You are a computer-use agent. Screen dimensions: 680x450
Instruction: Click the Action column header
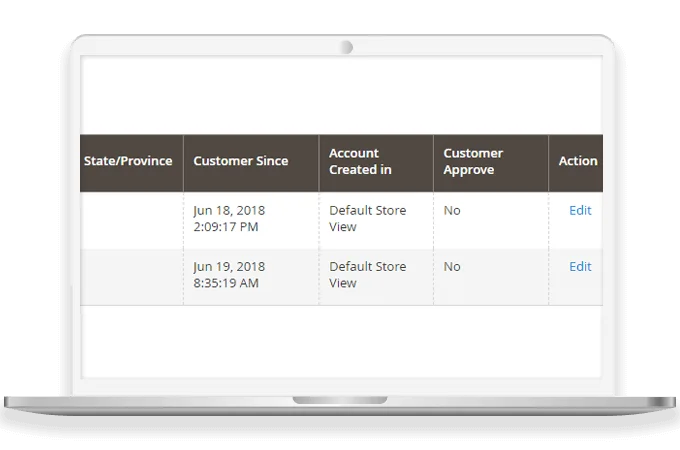click(577, 161)
